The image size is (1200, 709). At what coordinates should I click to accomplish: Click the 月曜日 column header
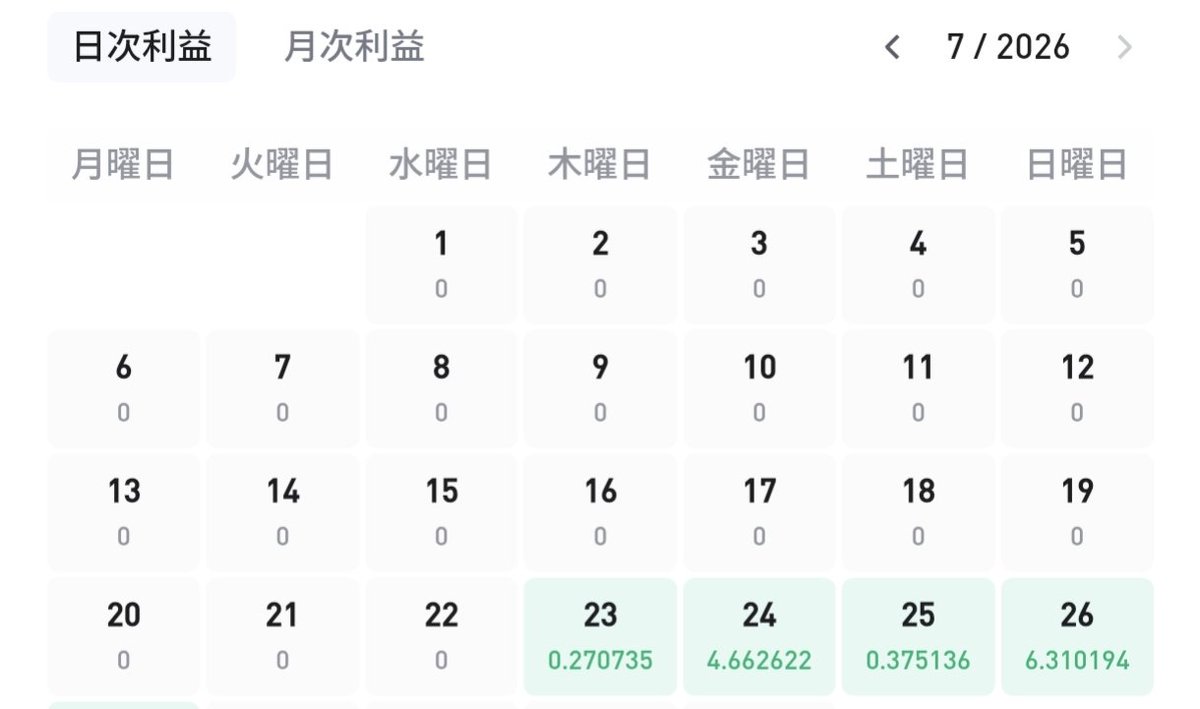click(123, 164)
